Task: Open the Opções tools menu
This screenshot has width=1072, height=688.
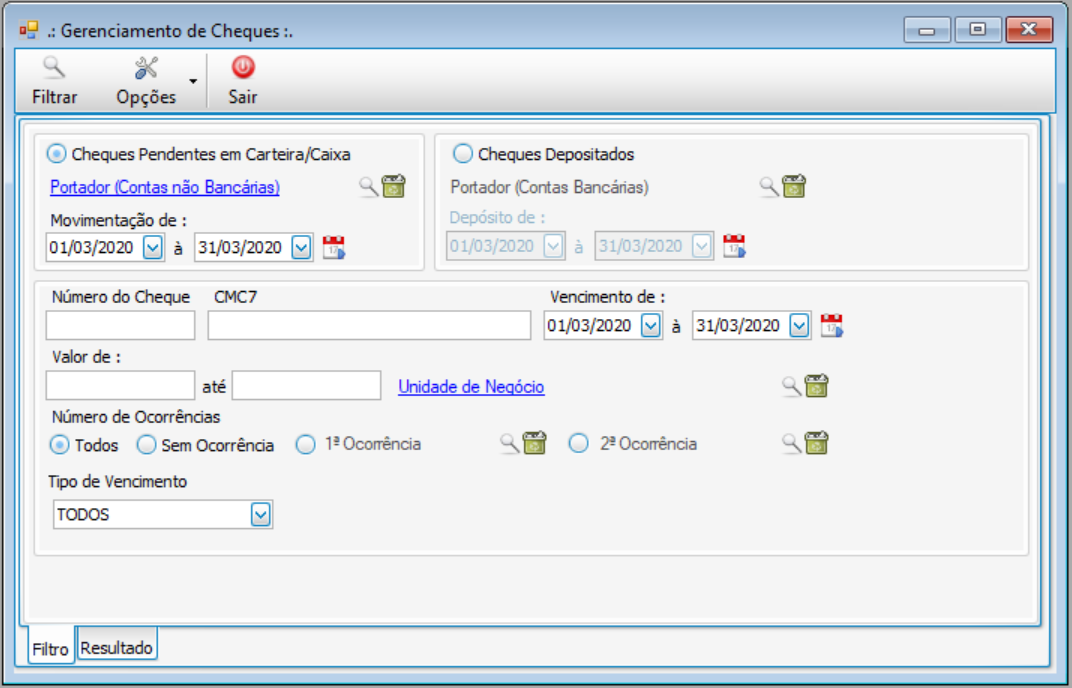Action: click(146, 81)
